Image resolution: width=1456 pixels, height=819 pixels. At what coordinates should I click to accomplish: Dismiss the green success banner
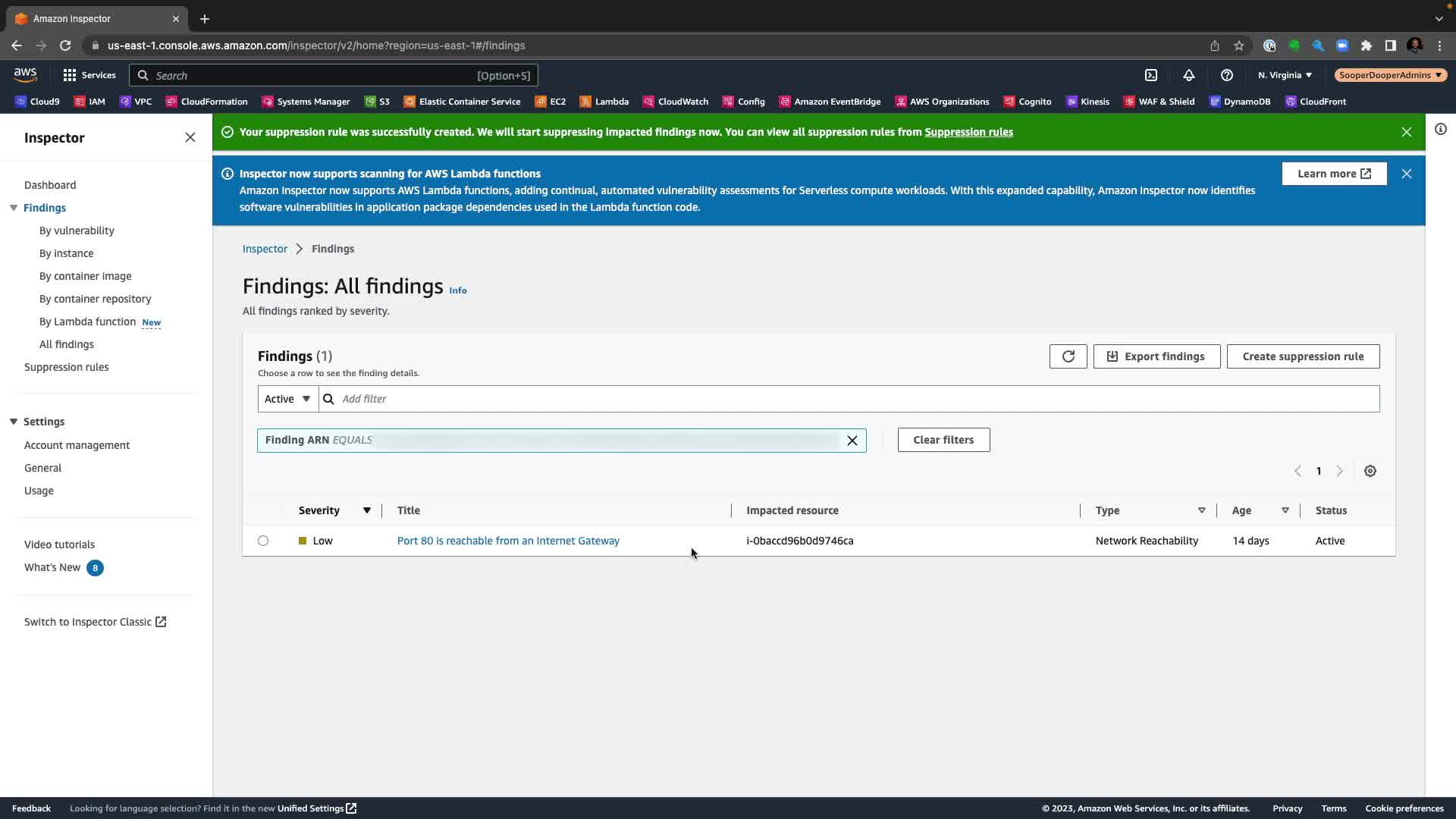pyautogui.click(x=1406, y=132)
